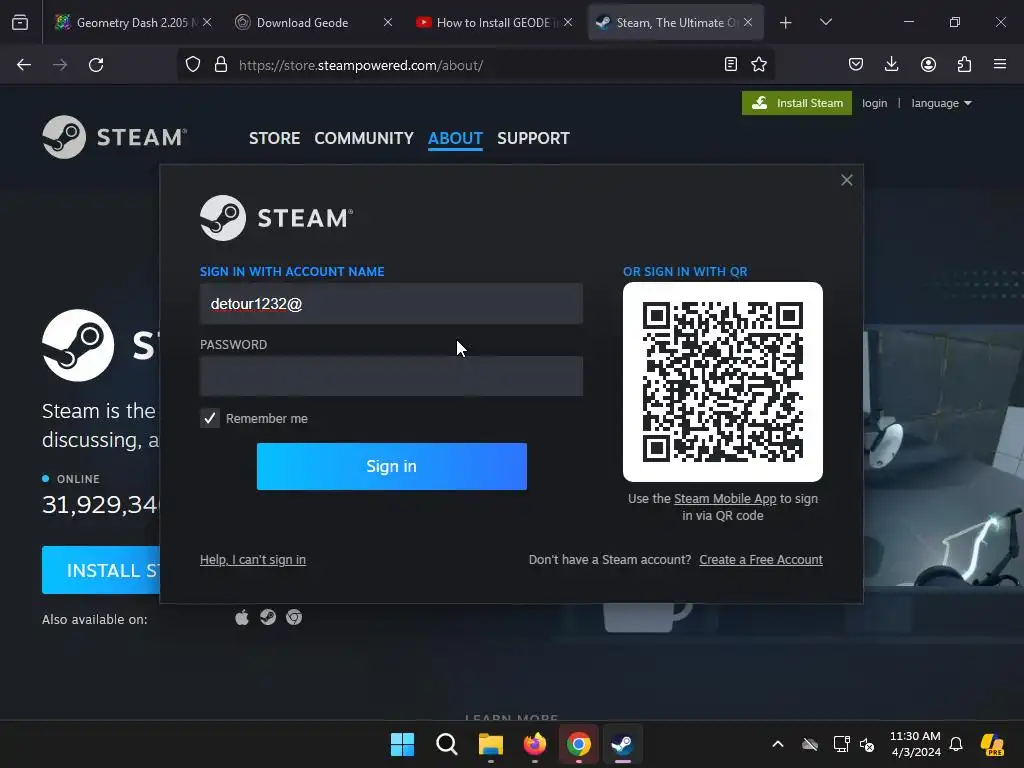Screen dimensions: 1024x768
Task: Click the browser forward arrow
Action: [x=60, y=65]
